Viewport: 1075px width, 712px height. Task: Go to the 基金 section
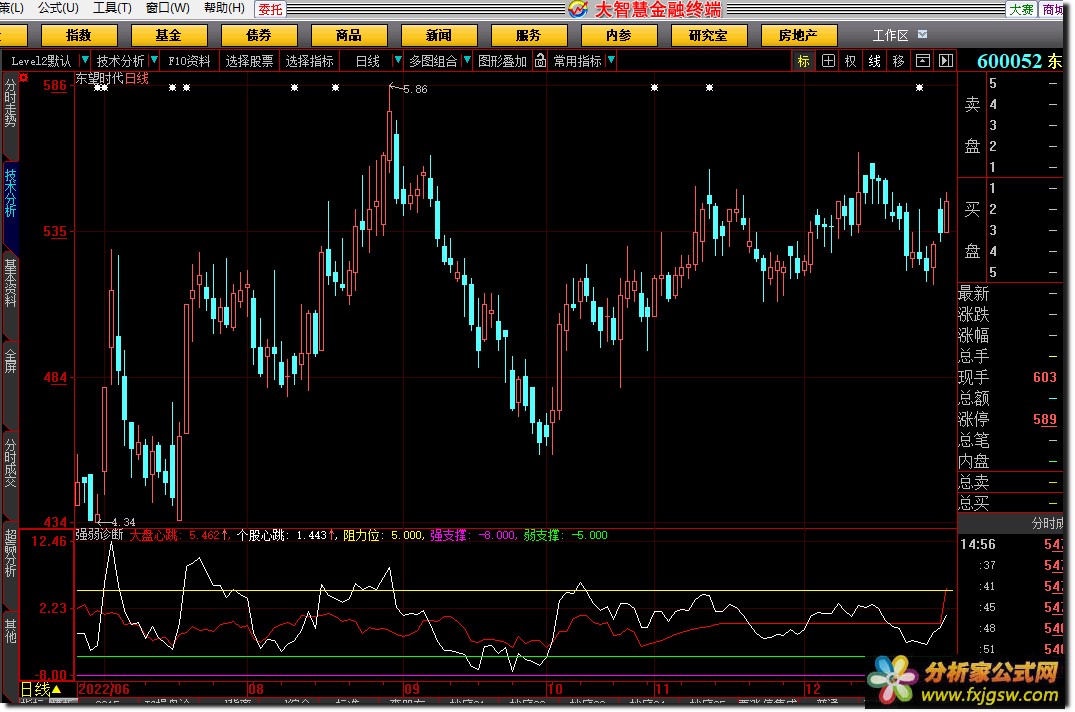coord(169,35)
